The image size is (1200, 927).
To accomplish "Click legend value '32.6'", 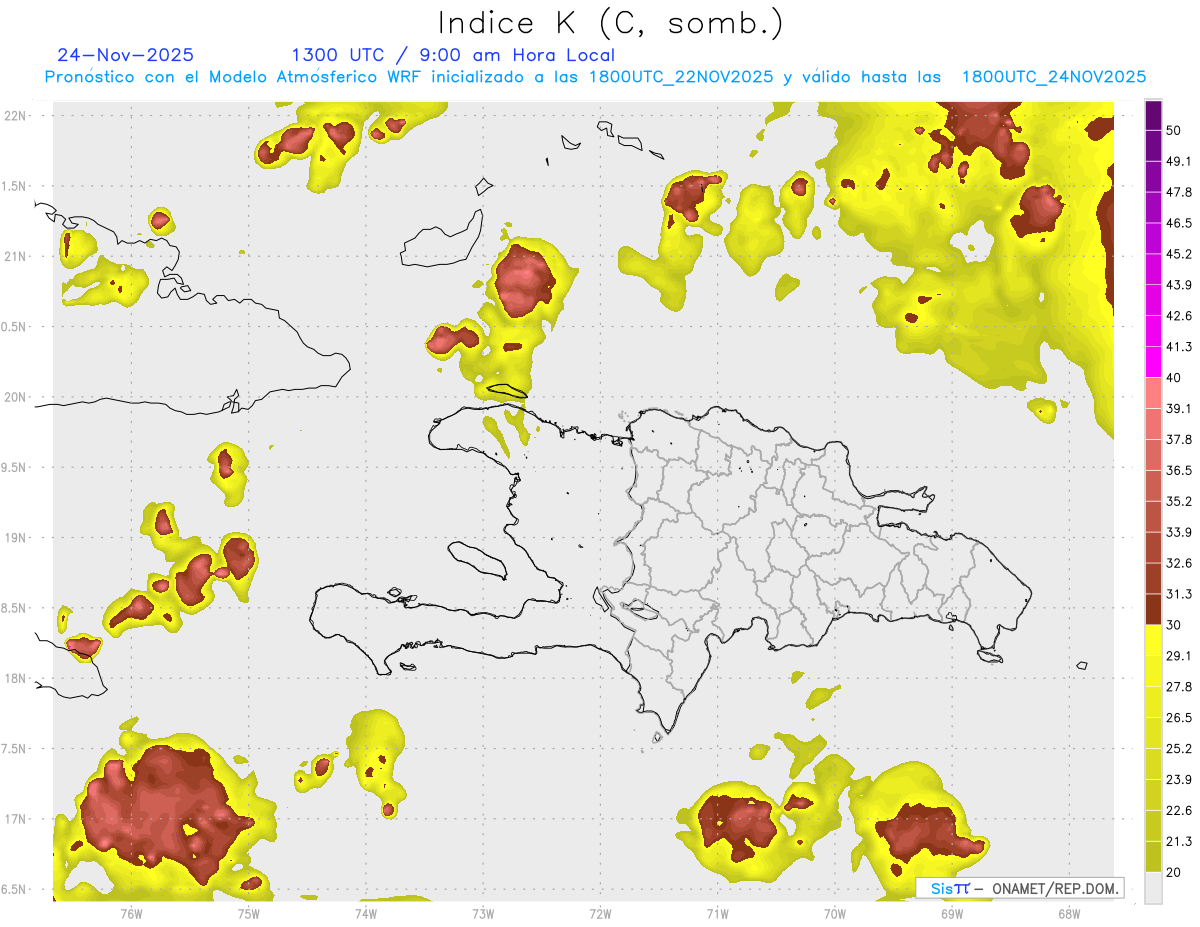I will [1179, 563].
